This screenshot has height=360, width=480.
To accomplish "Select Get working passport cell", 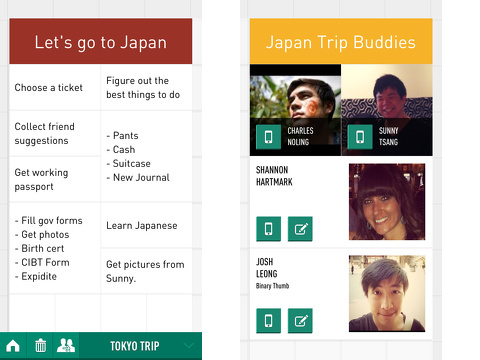I will [55, 179].
